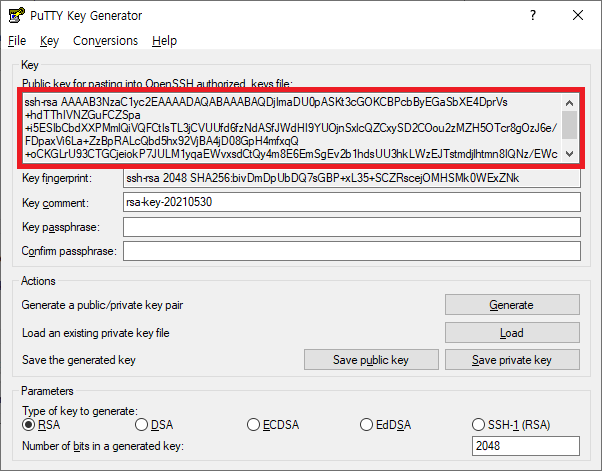Click 'Type of key to generate:' label
Screen dimensions: 602x471
(80, 411)
